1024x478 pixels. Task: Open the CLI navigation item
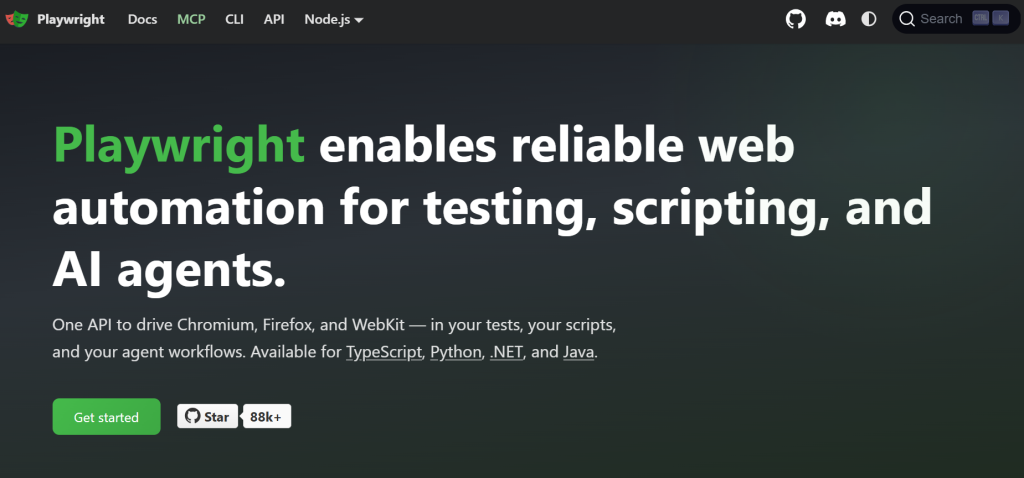click(x=234, y=20)
